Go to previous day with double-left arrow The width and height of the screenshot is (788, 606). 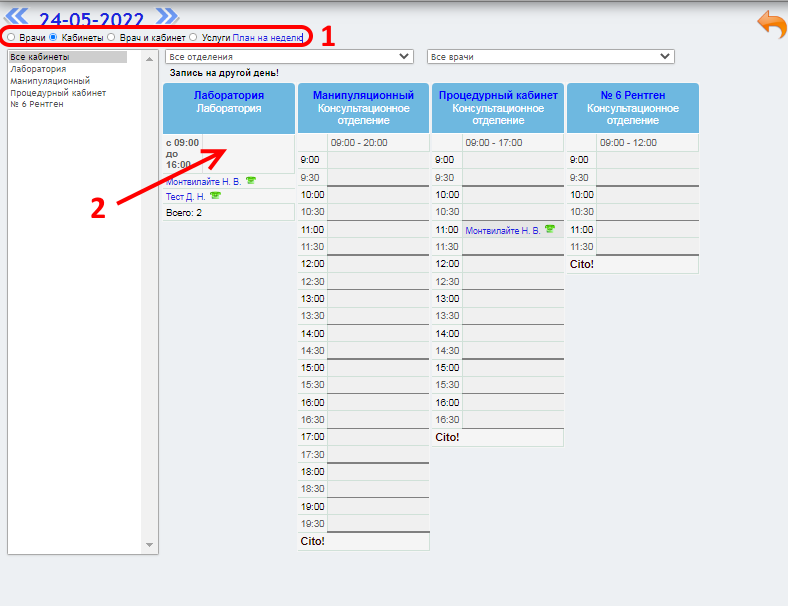tap(18, 16)
